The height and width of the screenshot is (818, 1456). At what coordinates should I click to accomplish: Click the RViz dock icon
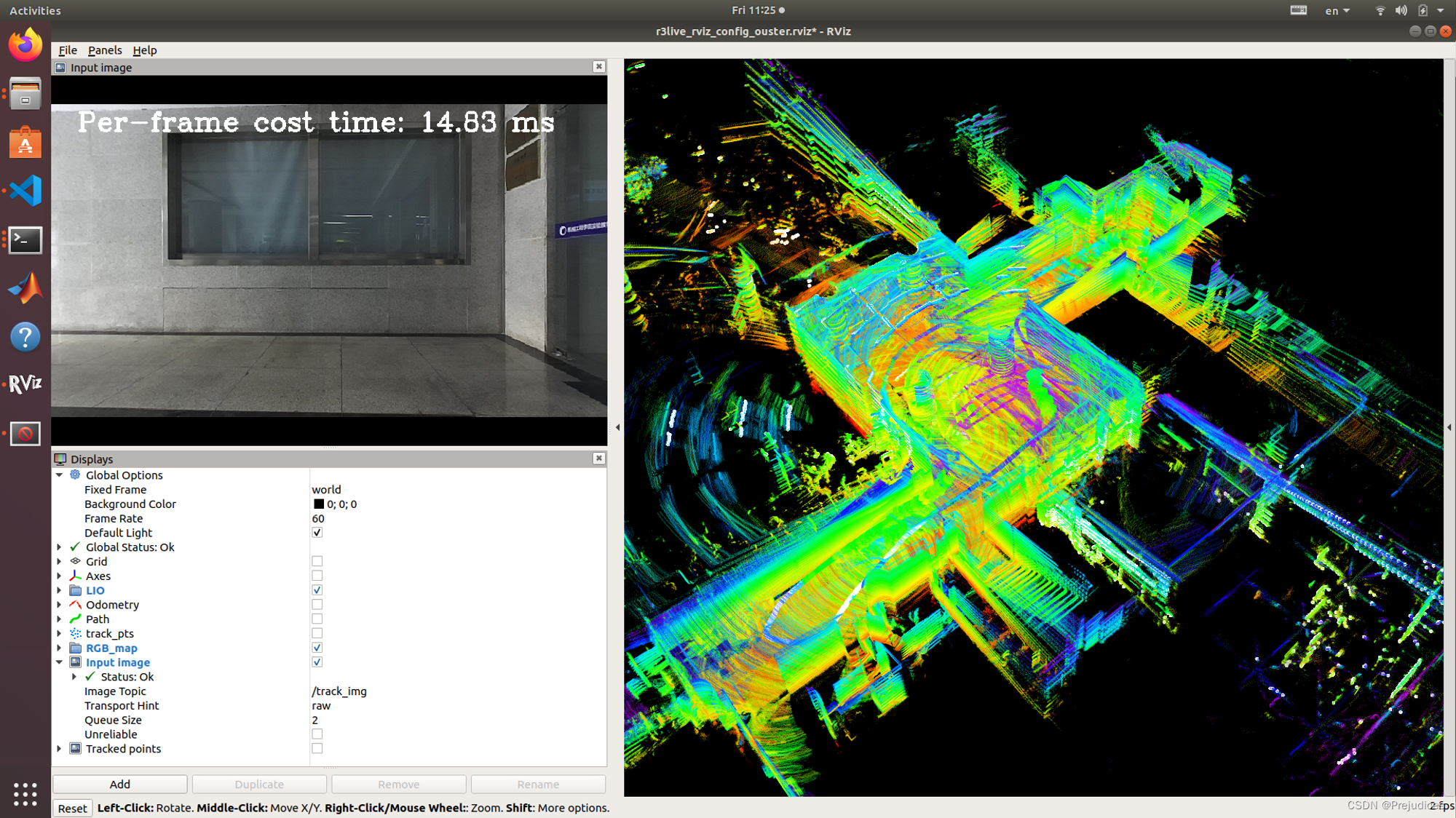(x=25, y=384)
